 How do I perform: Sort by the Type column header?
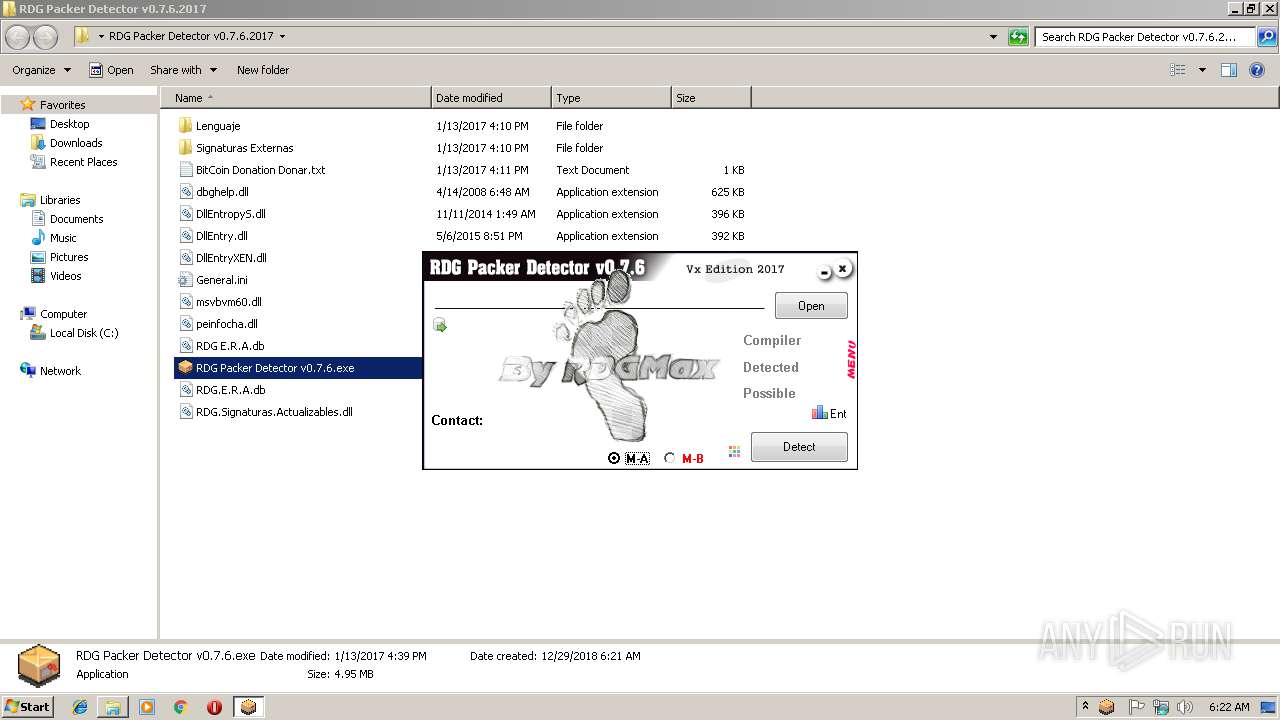(x=611, y=98)
